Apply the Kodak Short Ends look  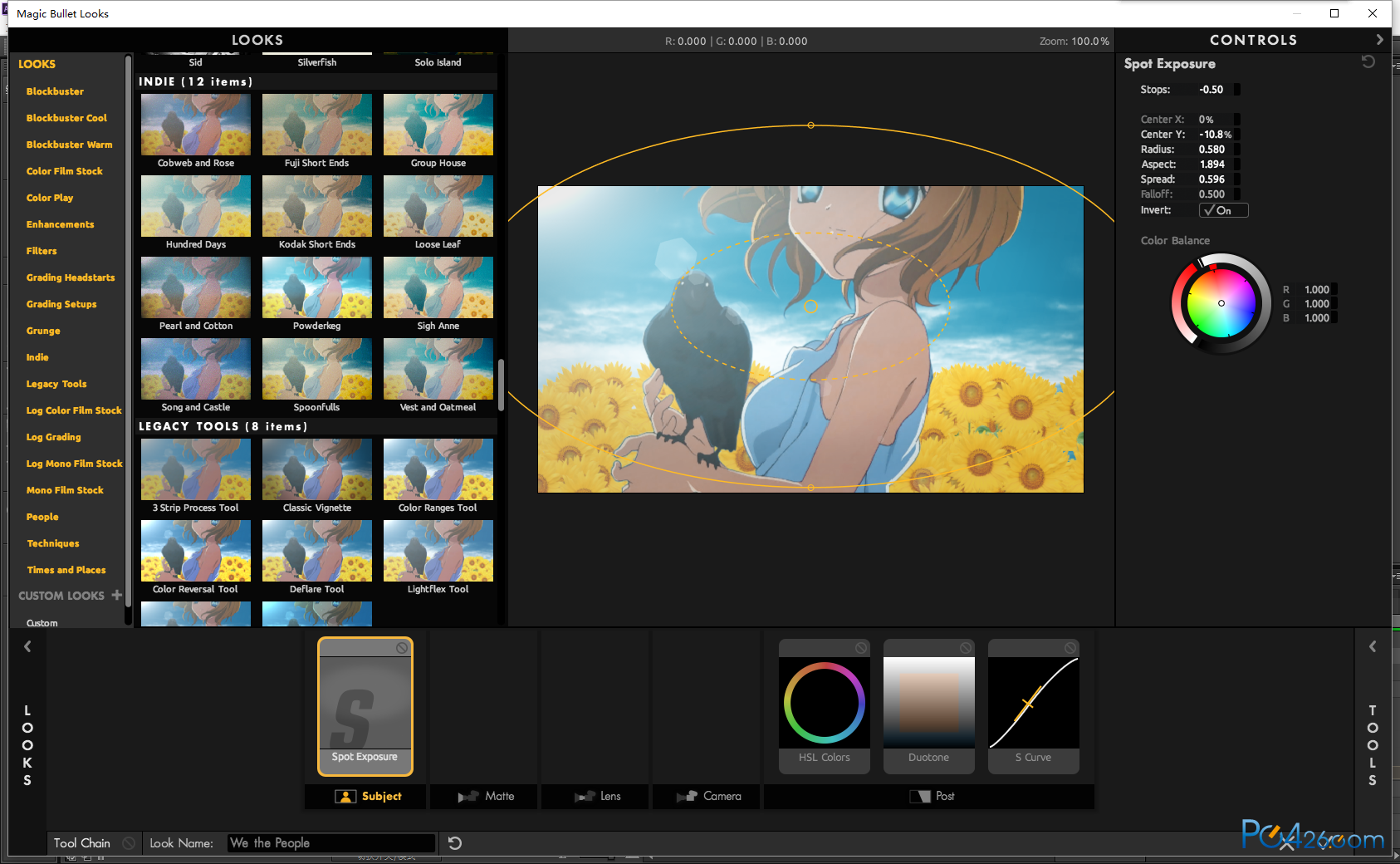317,206
